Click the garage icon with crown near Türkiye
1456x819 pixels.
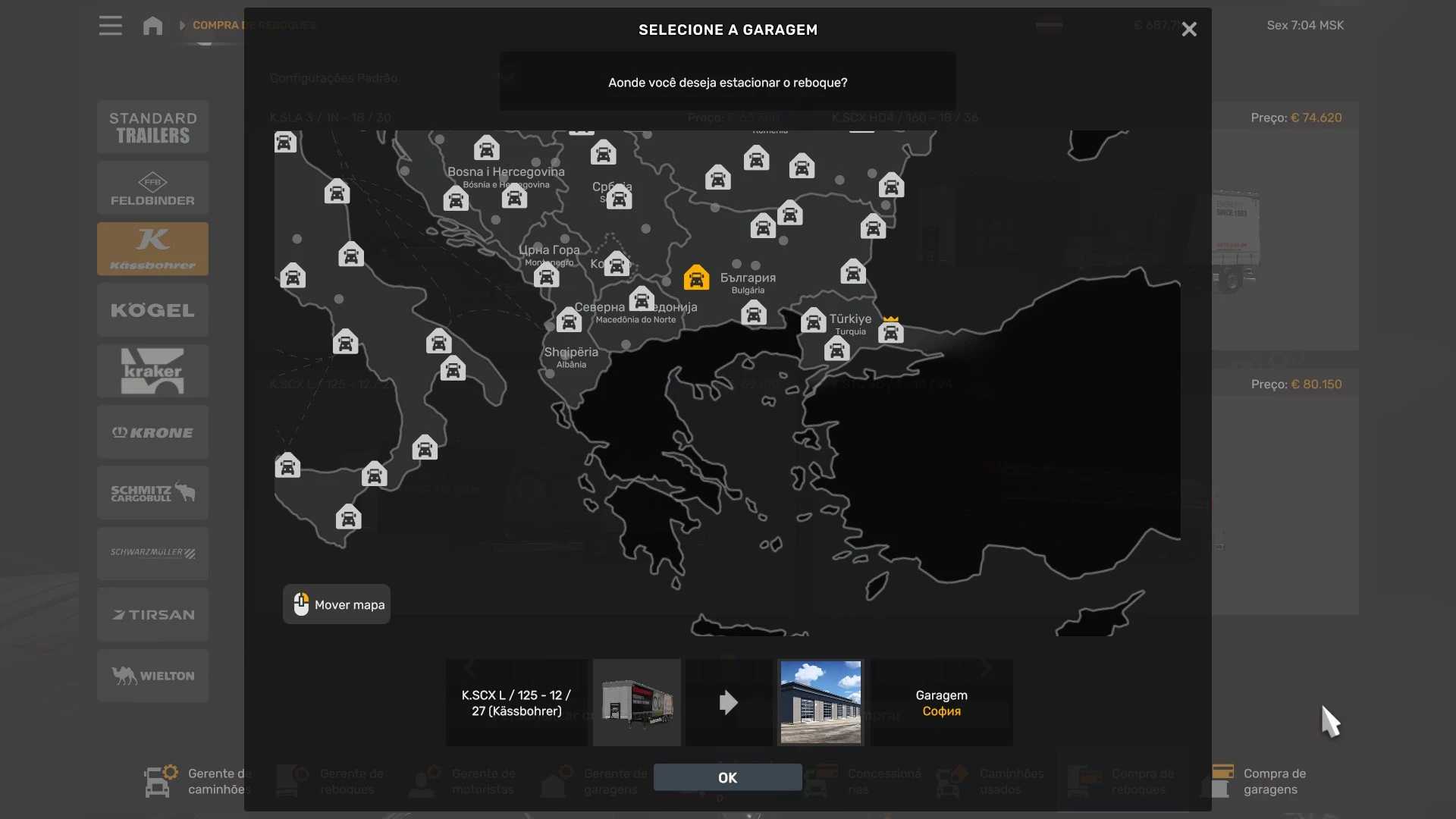[890, 331]
